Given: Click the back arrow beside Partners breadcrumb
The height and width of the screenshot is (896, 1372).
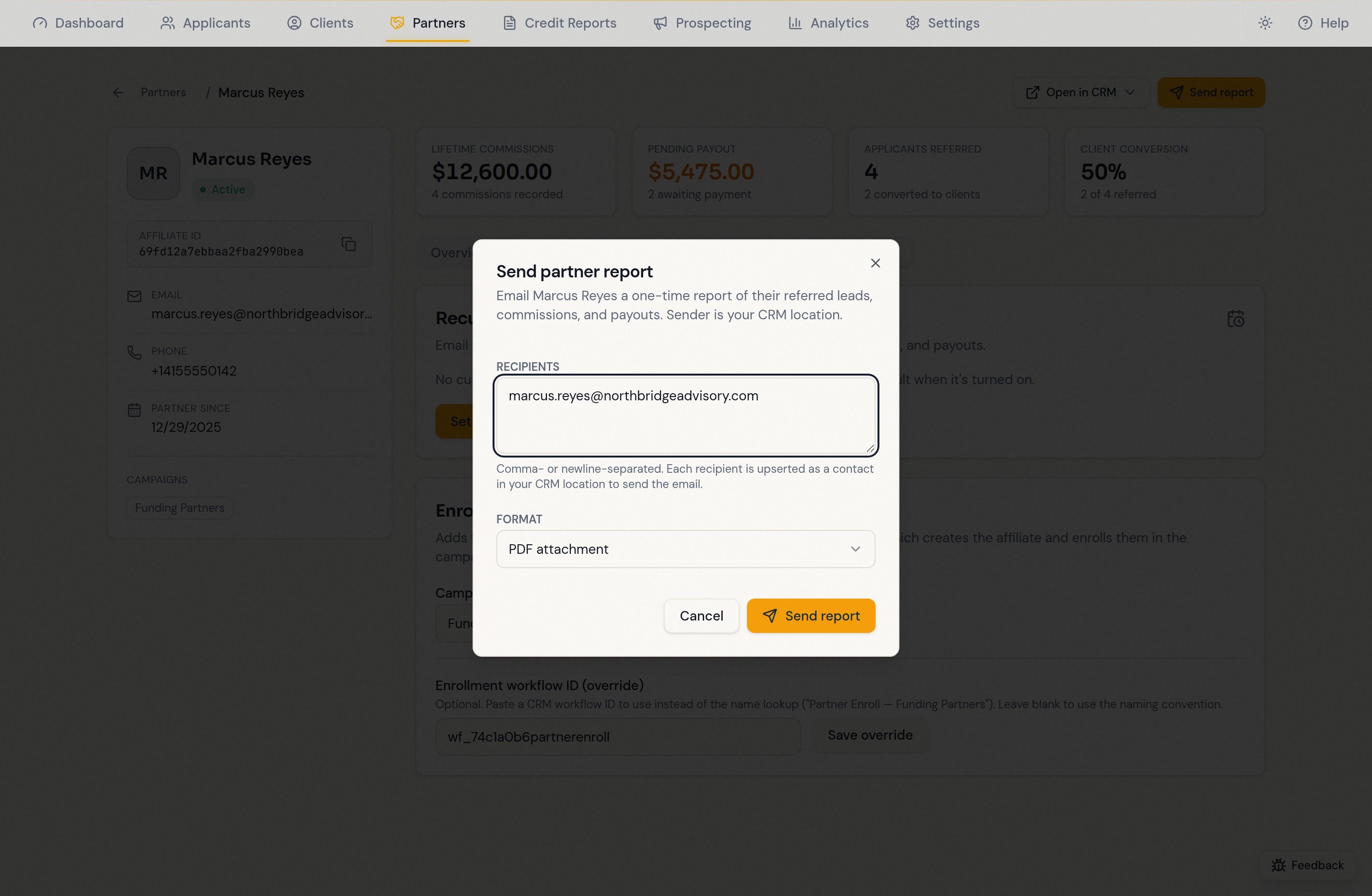Looking at the screenshot, I should coord(118,92).
